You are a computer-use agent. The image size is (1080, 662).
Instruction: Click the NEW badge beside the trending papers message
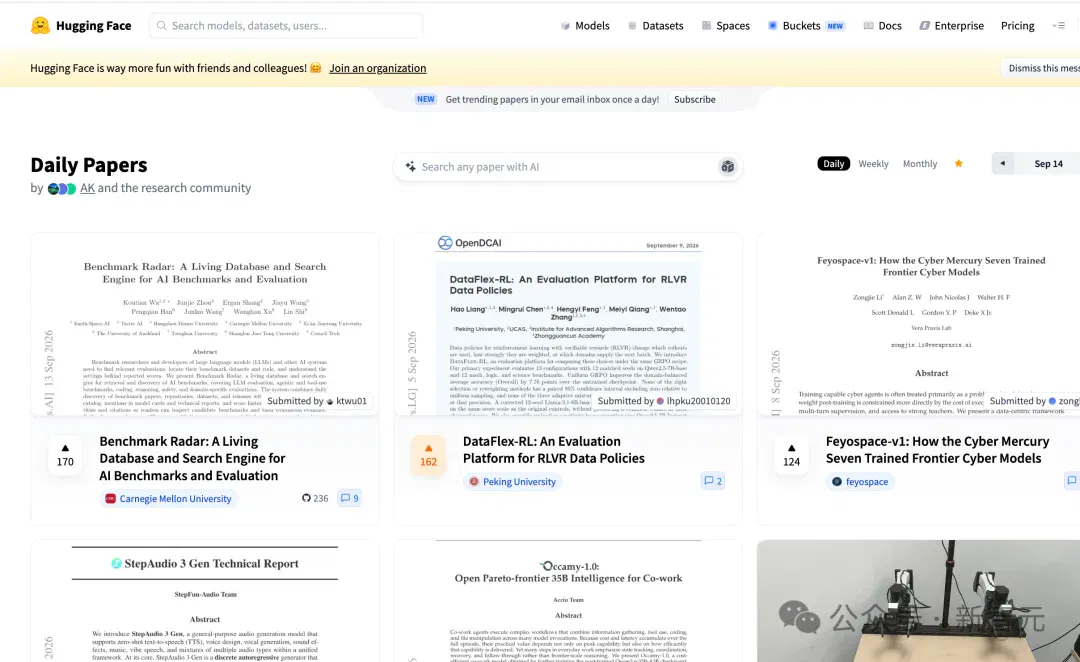[426, 99]
